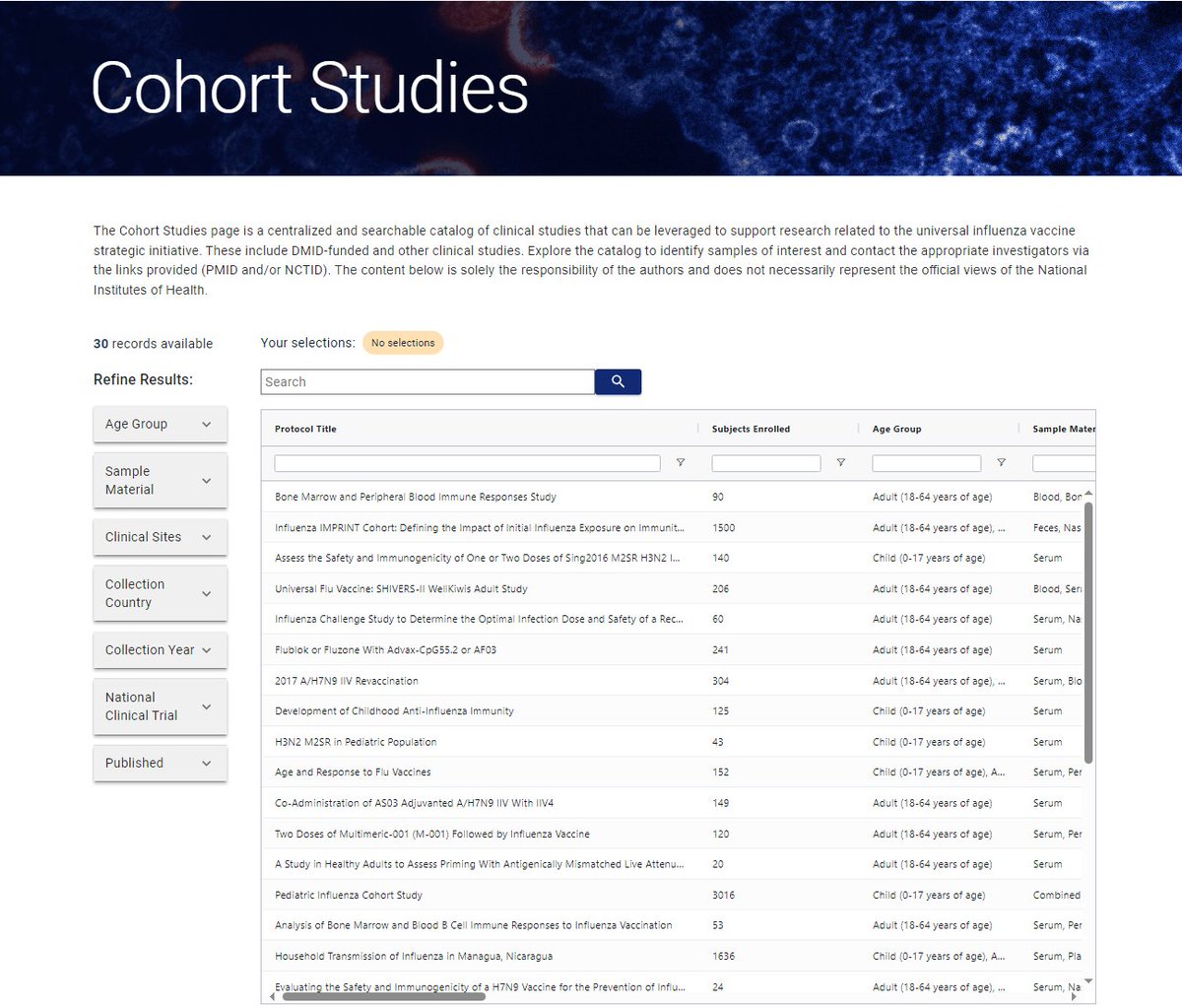Image resolution: width=1182 pixels, height=1008 pixels.
Task: Expand the Age Group refine filter
Action: click(x=160, y=424)
